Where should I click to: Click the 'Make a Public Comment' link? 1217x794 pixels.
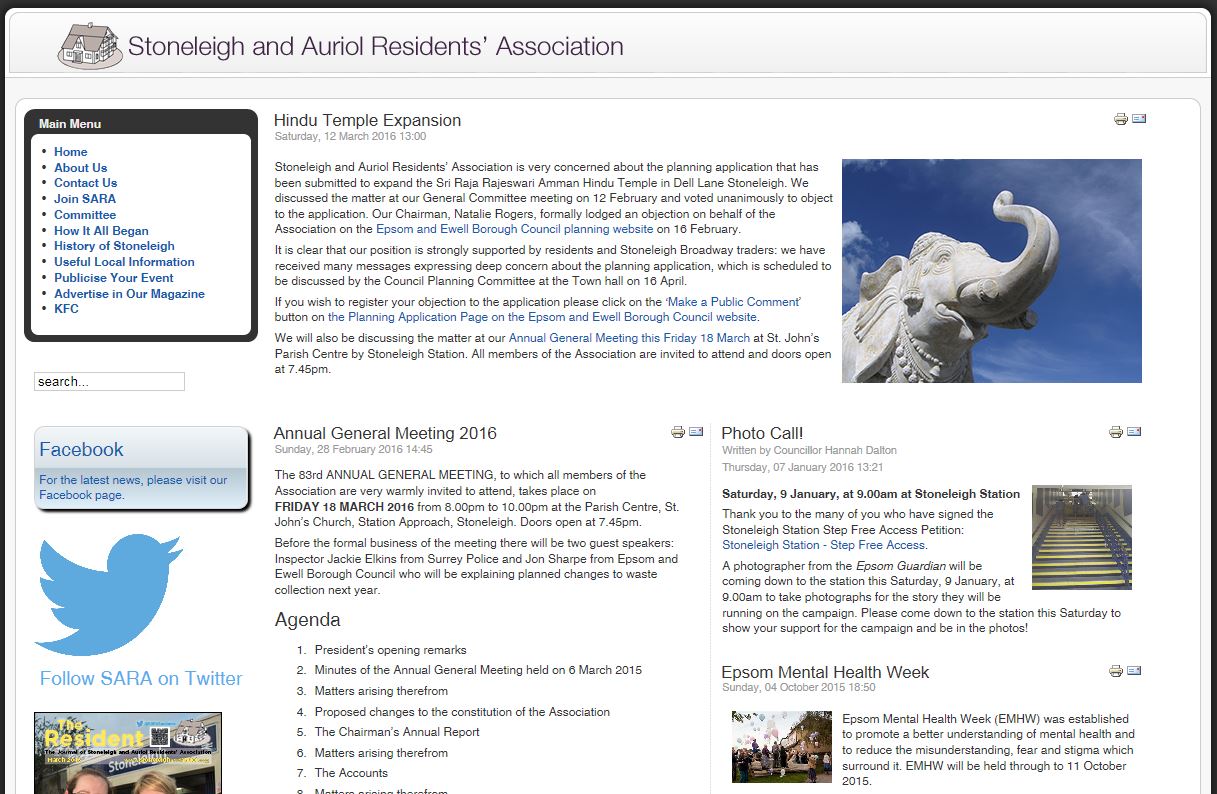coord(733,302)
